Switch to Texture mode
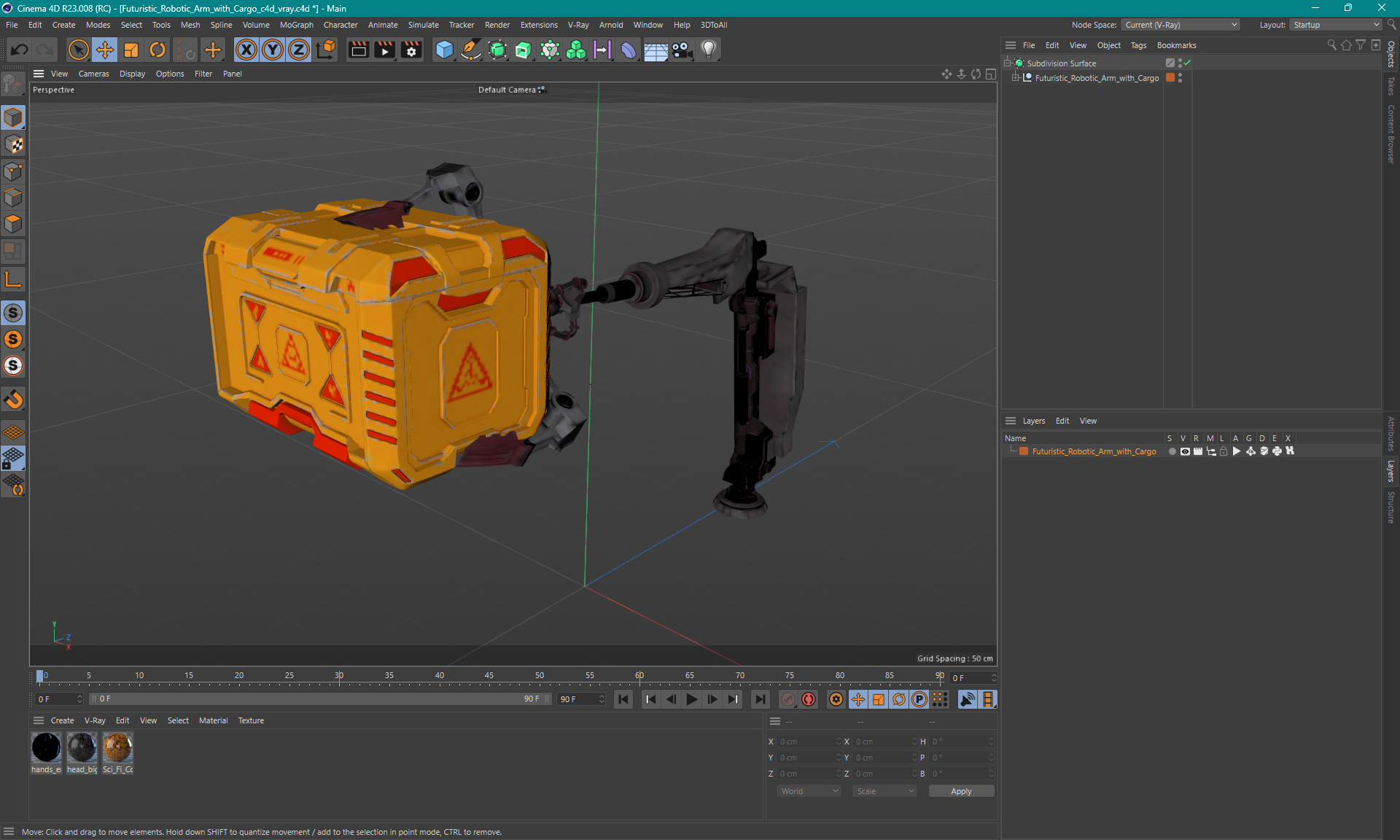The width and height of the screenshot is (1400, 840). 13,144
